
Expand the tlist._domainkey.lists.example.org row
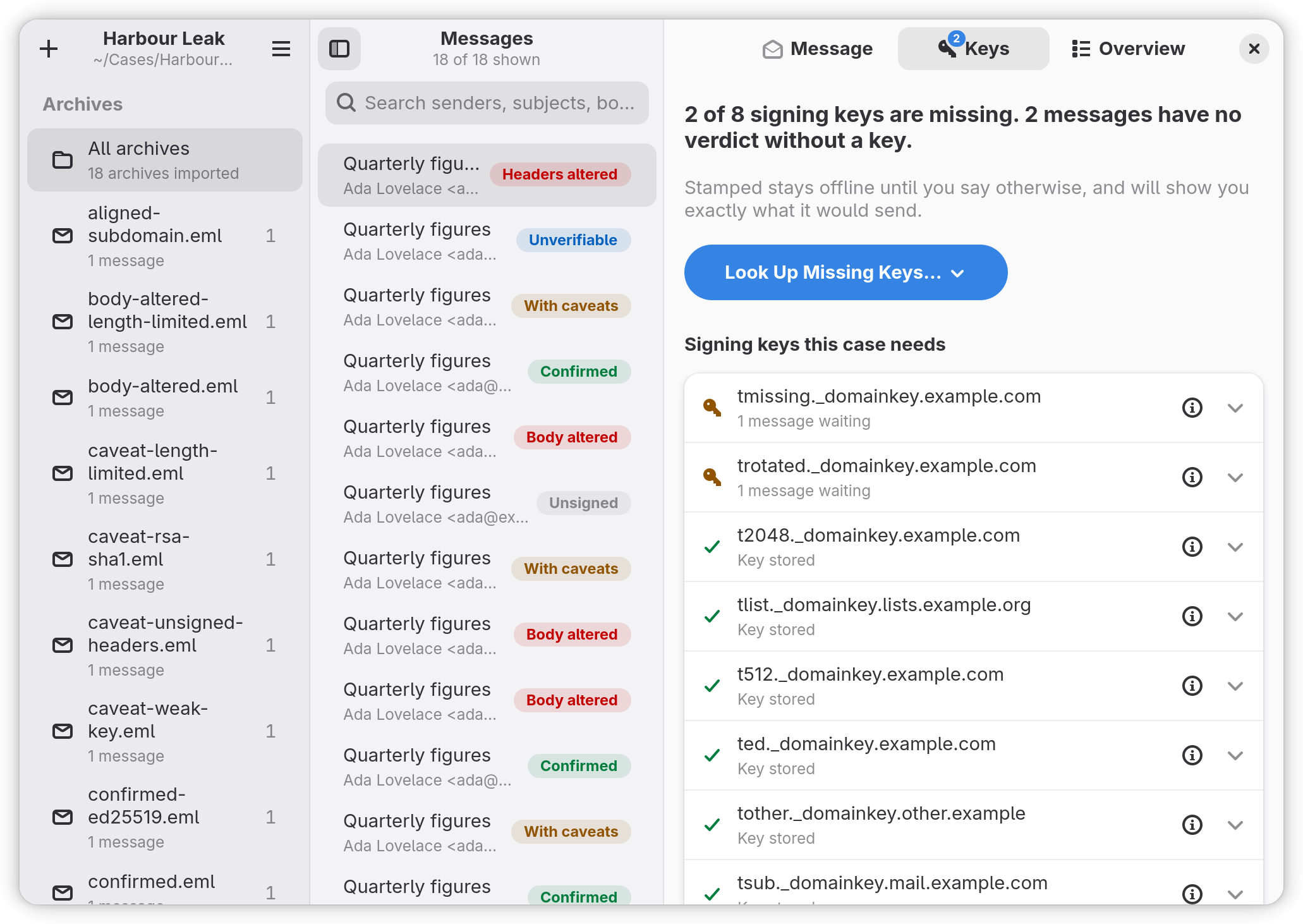tap(1235, 616)
